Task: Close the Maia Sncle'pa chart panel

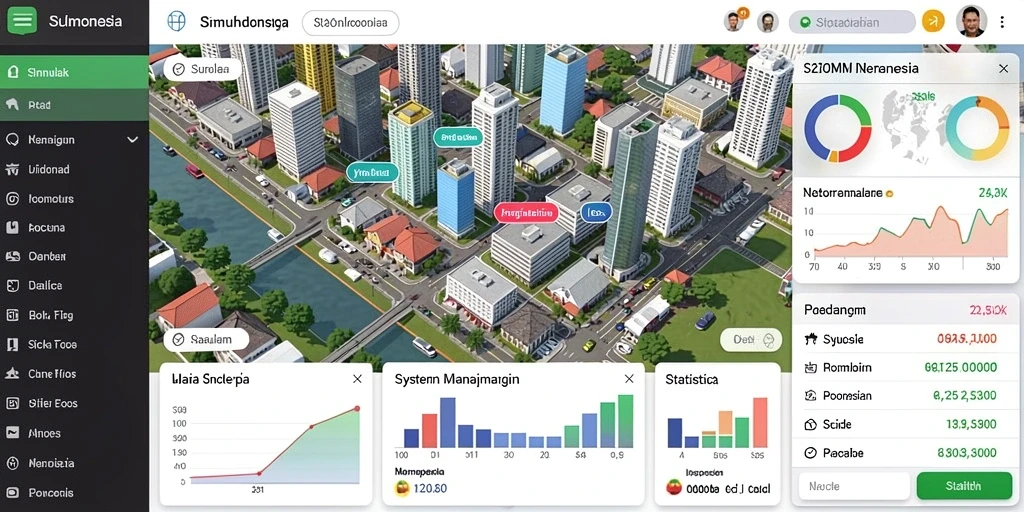Action: click(357, 379)
